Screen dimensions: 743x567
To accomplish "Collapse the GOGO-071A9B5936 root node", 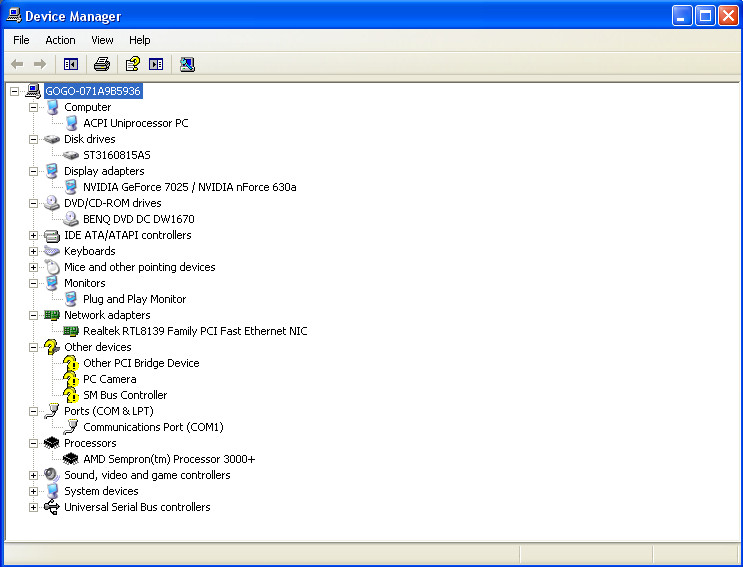I will pyautogui.click(x=15, y=91).
